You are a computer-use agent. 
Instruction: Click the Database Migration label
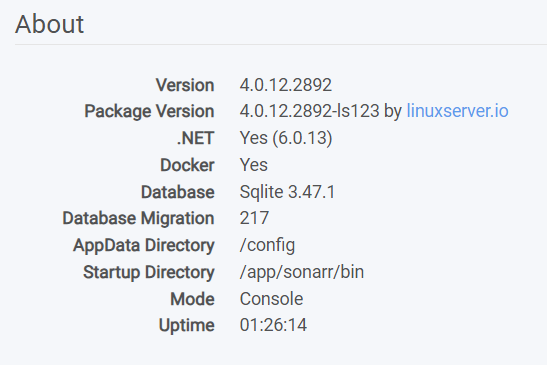[x=138, y=218]
